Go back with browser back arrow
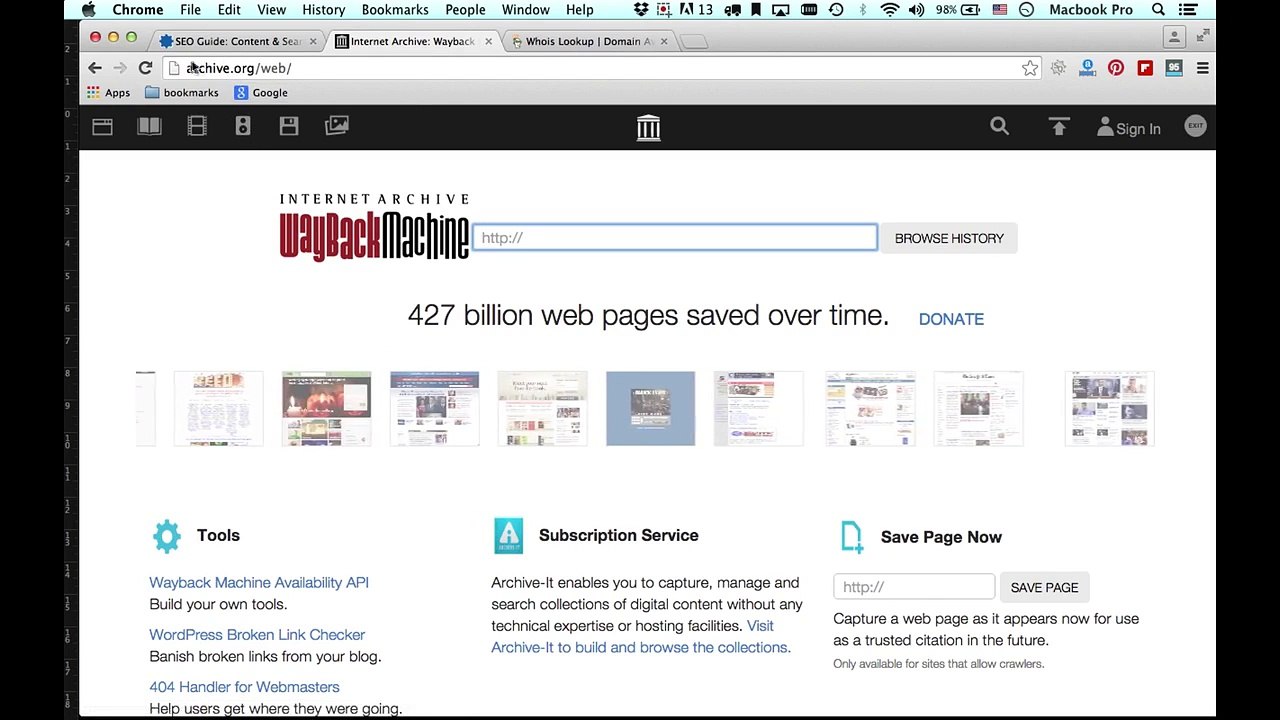 pyautogui.click(x=95, y=68)
